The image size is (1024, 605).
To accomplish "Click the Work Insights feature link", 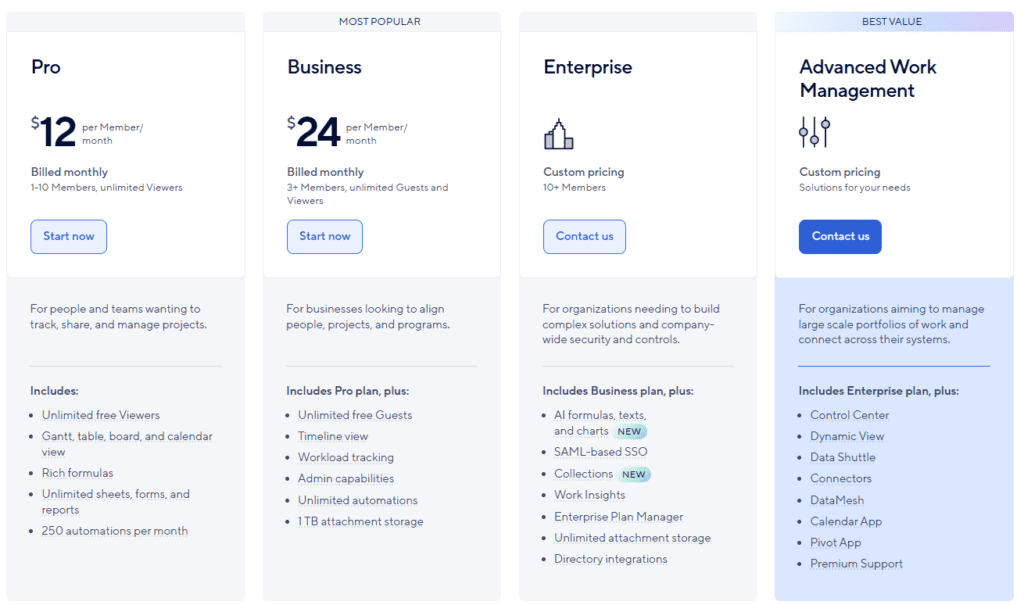I will click(x=589, y=495).
